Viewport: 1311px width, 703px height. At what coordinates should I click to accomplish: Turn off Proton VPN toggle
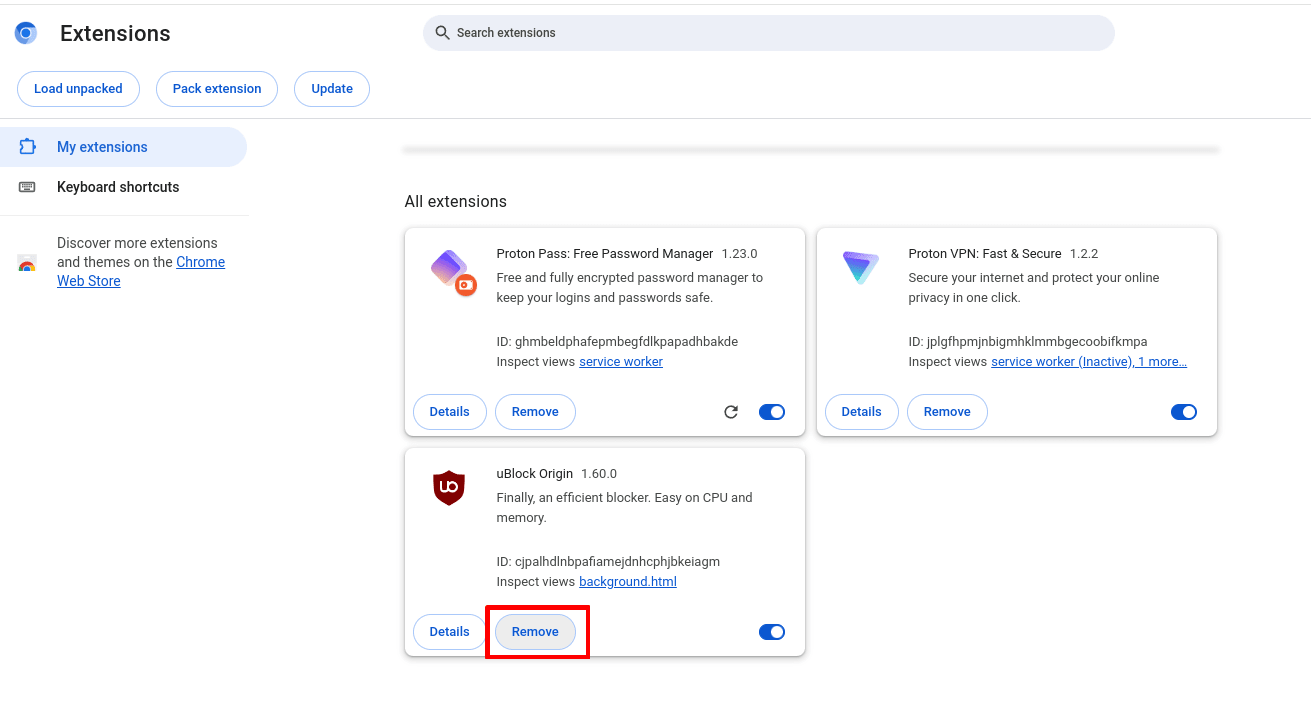(x=1184, y=412)
